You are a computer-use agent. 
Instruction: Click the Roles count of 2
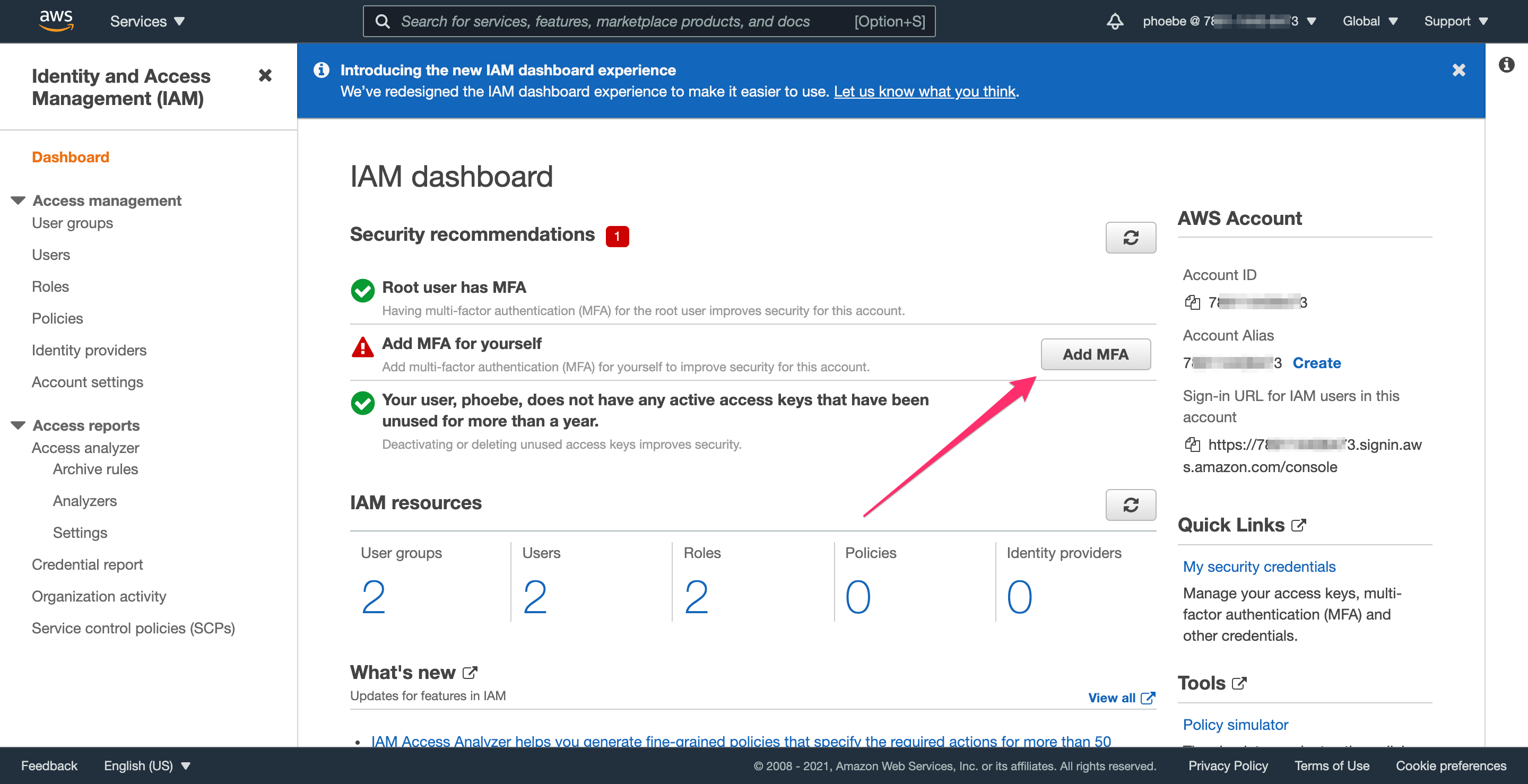696,597
